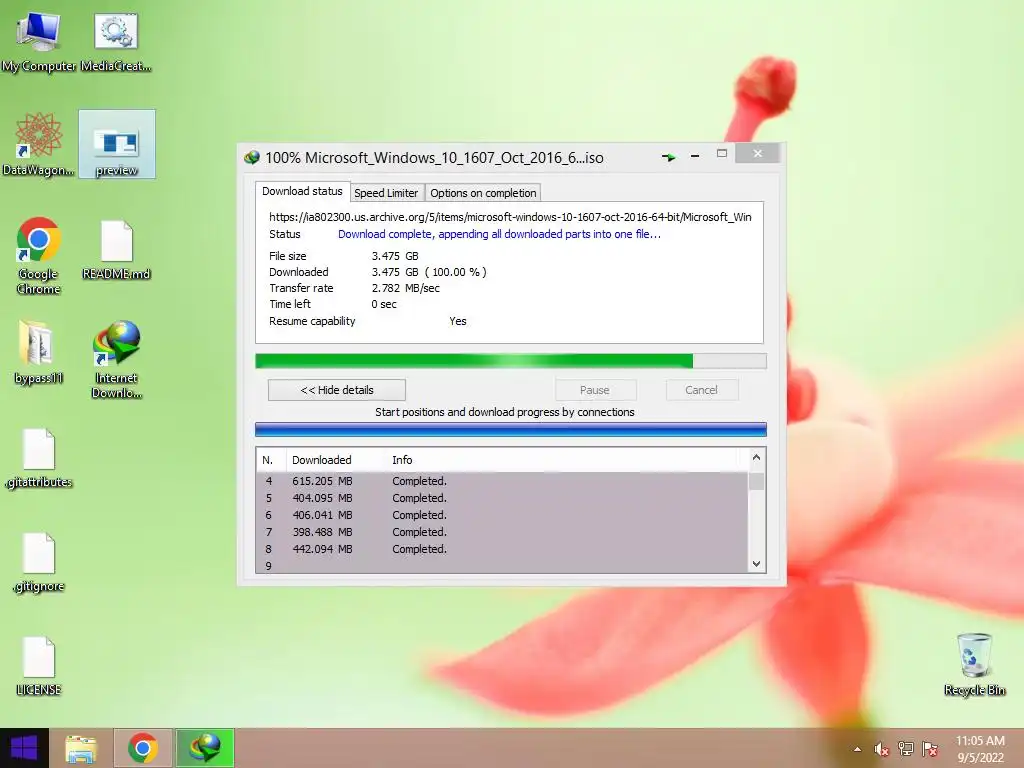Click the IDM taskbar button

205,748
